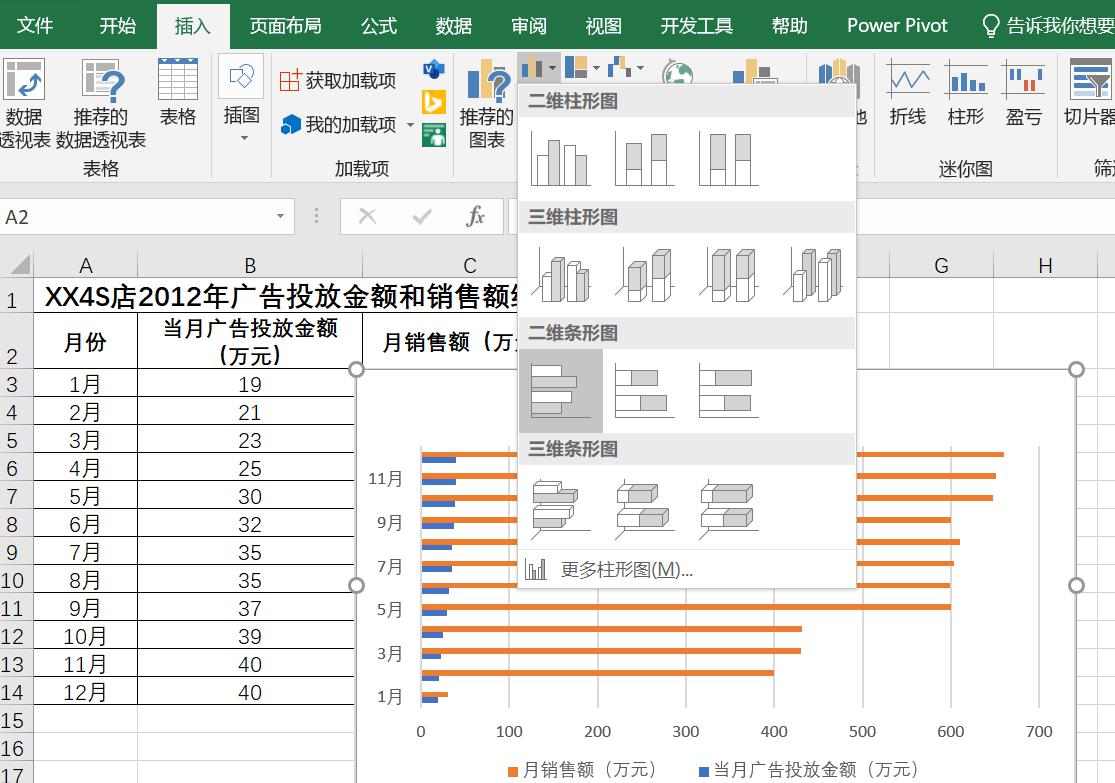Screen dimensions: 1115x783
Task: Click 获取加载项
Action: (x=338, y=80)
